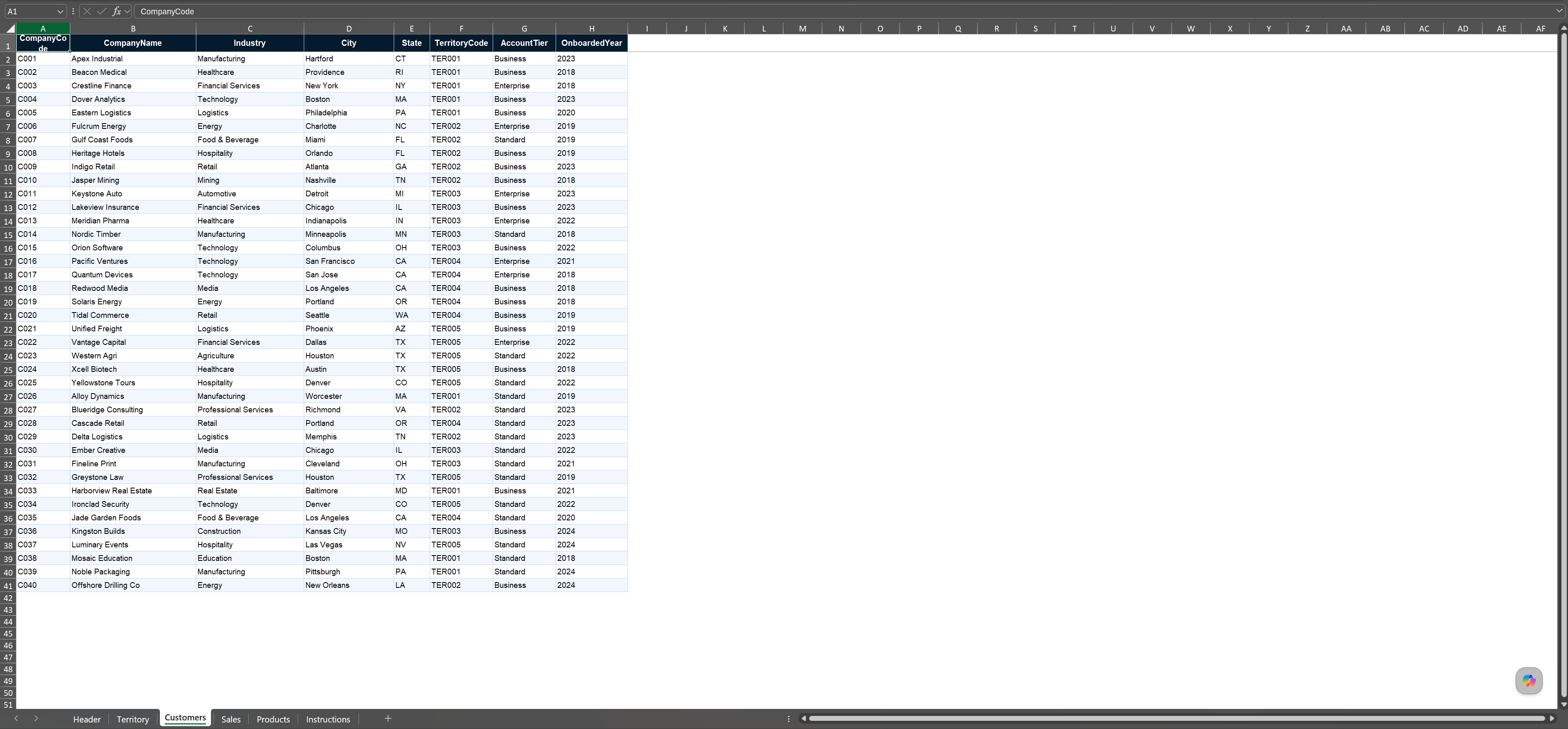Image resolution: width=1568 pixels, height=729 pixels.
Task: Select cell containing Crestline Finance
Action: (x=133, y=86)
